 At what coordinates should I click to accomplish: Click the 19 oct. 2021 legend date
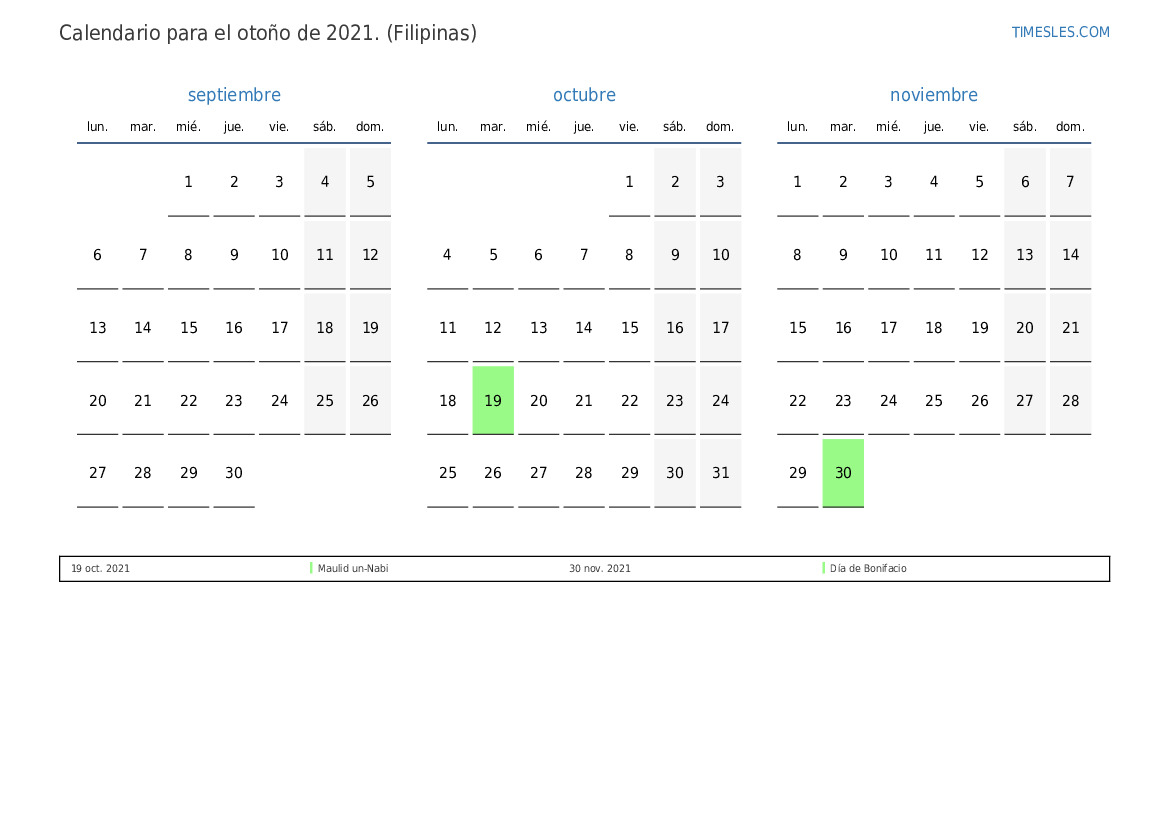(100, 569)
